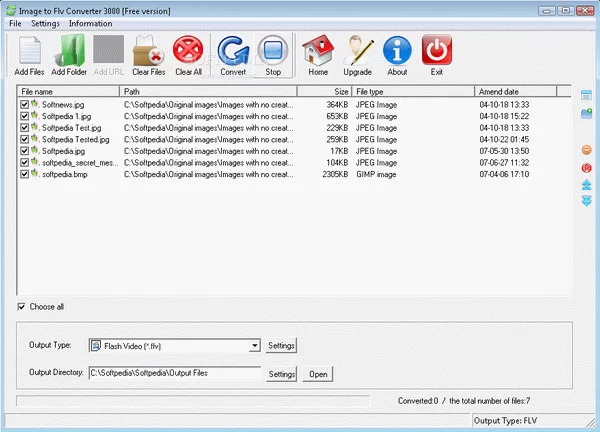Viewport: 600px width, 432px height.
Task: Sort by Path column header
Action: [x=209, y=91]
